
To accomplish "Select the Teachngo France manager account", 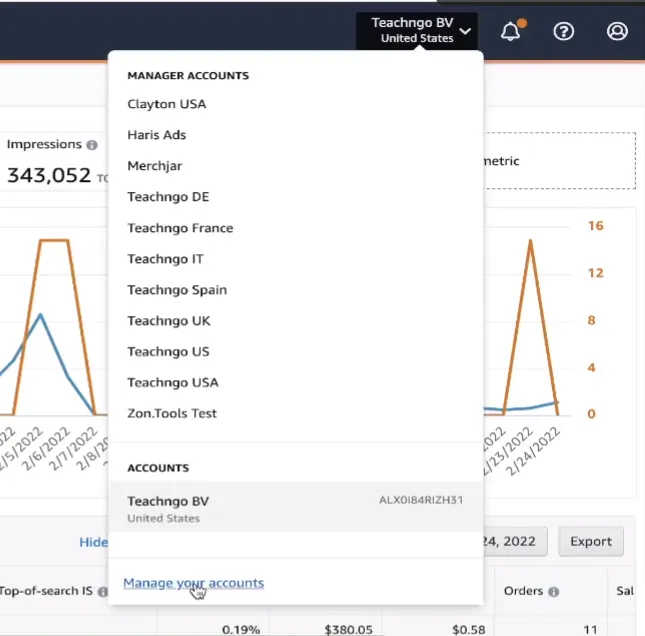I will point(180,228).
